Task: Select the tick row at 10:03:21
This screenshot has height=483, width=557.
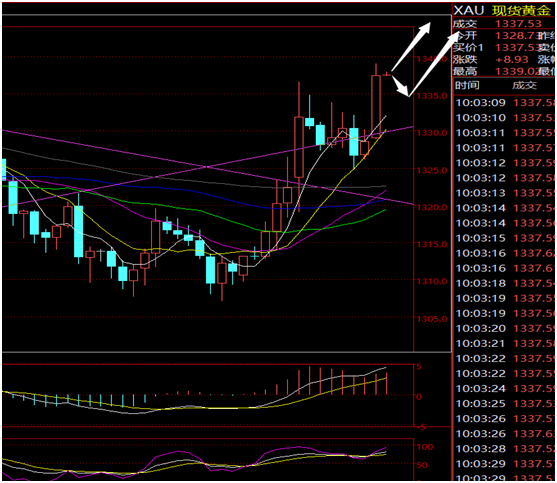Action: (505, 343)
